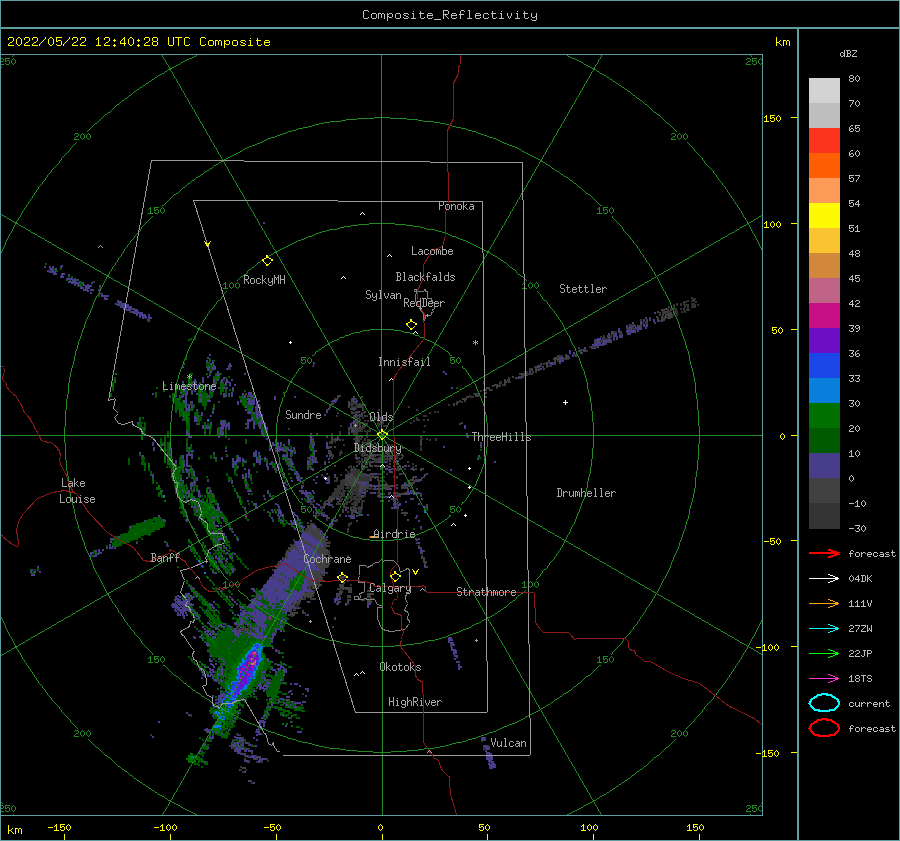Click the Airdrie city label
The image size is (900, 841).
(x=394, y=534)
